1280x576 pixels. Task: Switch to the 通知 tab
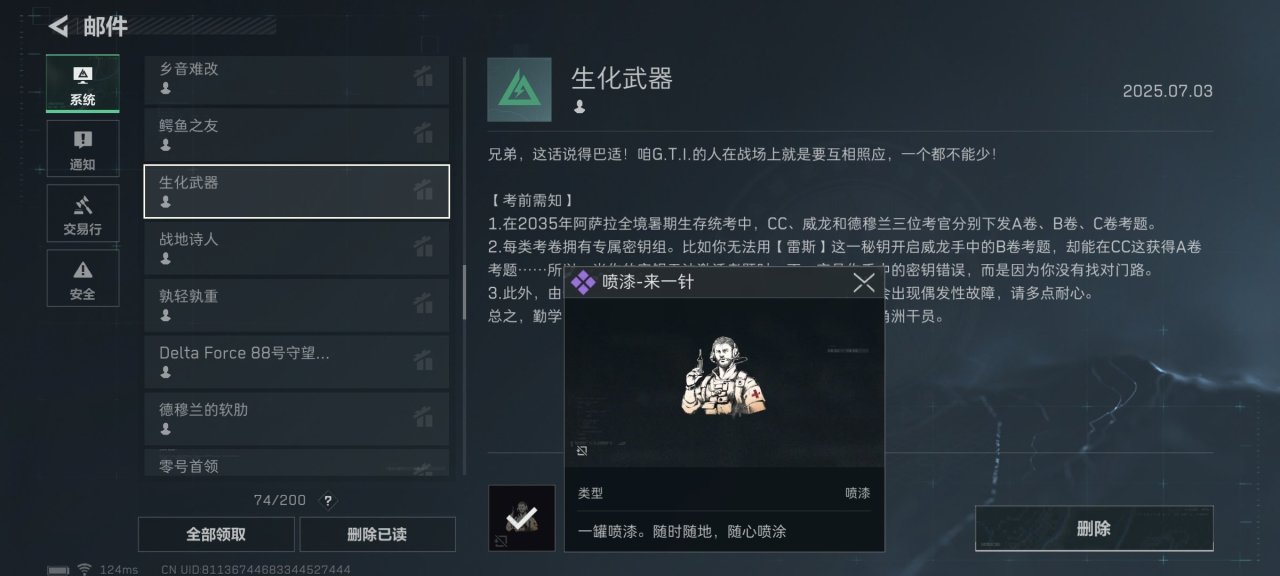[82, 149]
